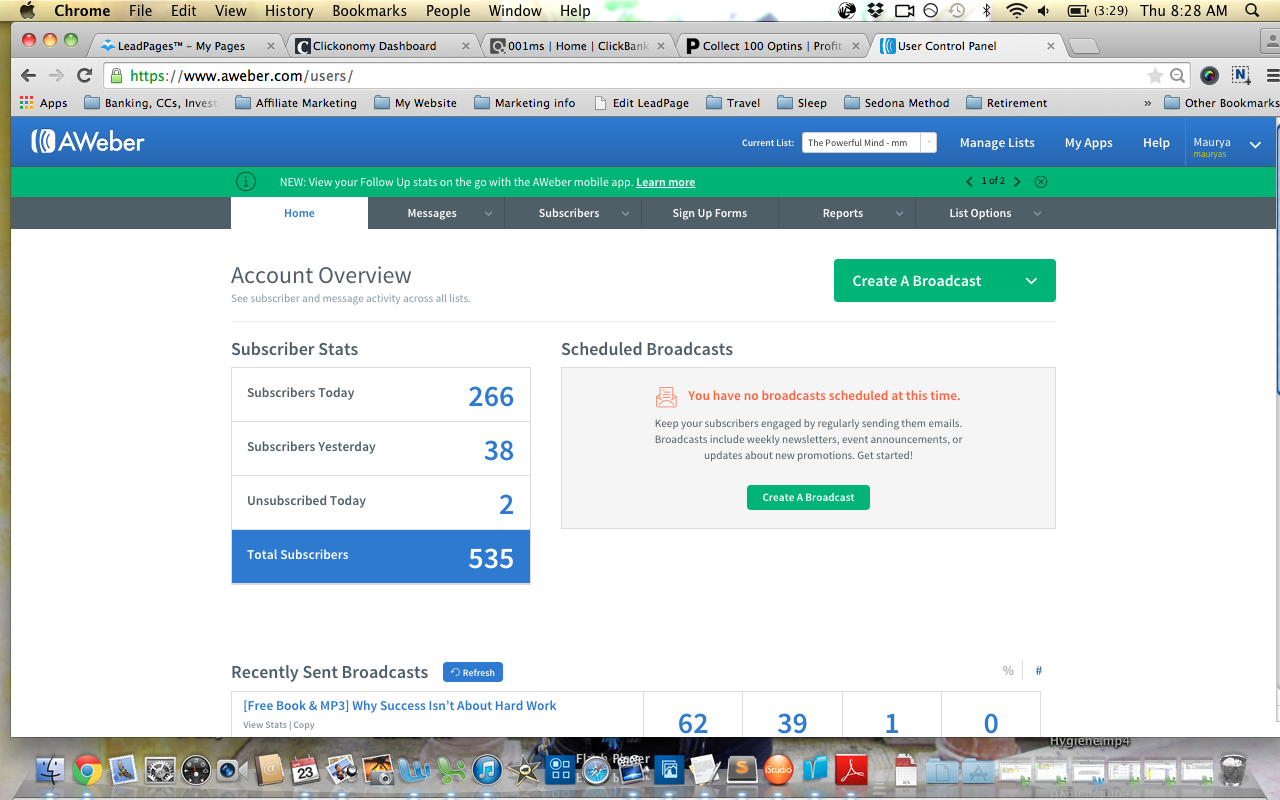The height and width of the screenshot is (800, 1280).
Task: Bookmark this page with the star icon
Action: tap(1155, 76)
